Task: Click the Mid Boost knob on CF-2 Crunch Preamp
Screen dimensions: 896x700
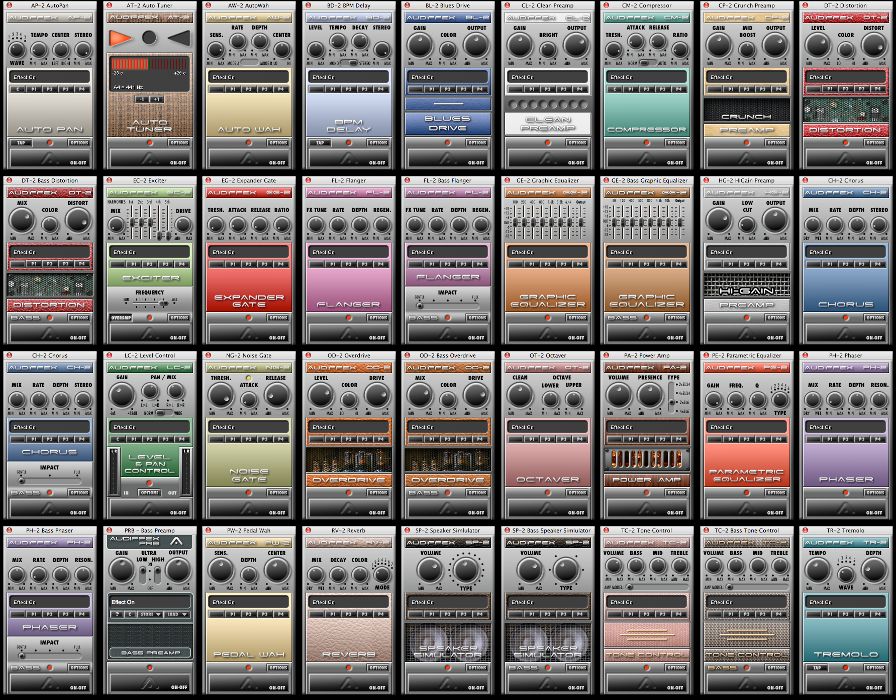Action: (747, 50)
